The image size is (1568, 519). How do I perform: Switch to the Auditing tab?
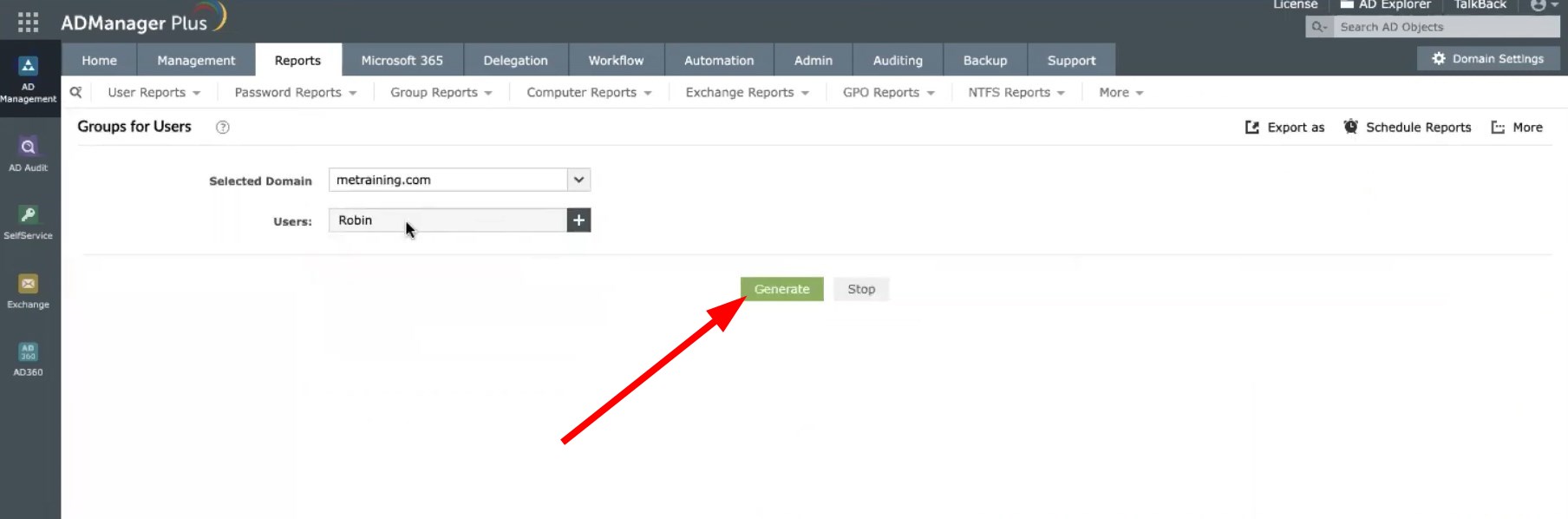tap(898, 60)
